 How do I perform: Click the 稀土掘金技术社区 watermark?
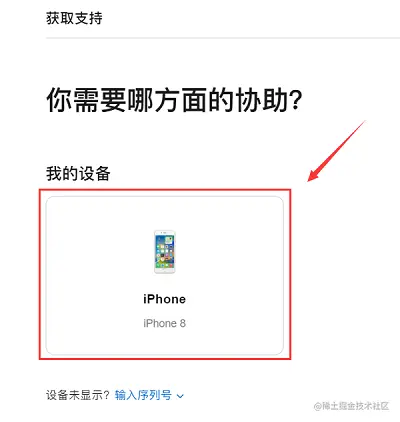click(351, 406)
